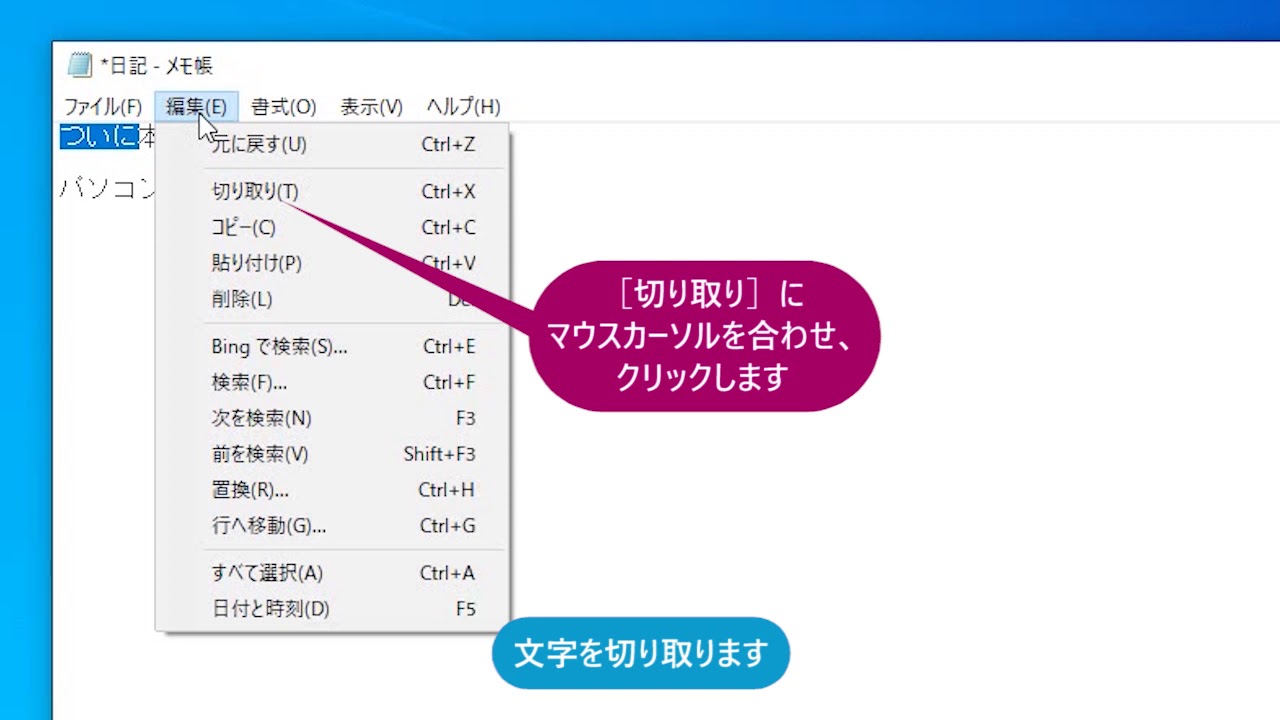1280x720 pixels.
Task: Select 行へ移動(G)... entry
Action: (333, 526)
